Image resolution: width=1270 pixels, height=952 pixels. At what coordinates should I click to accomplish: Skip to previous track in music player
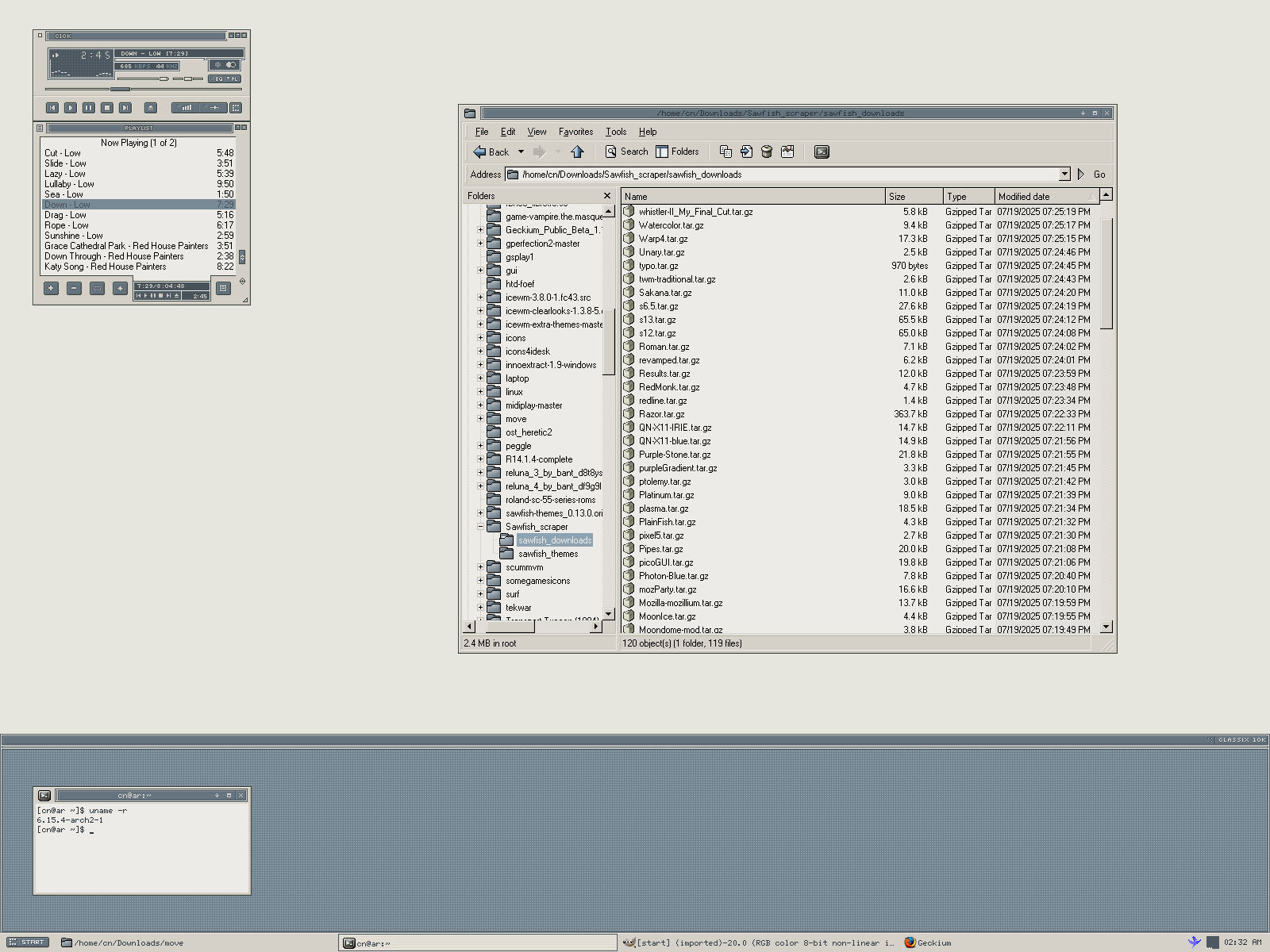[x=52, y=108]
